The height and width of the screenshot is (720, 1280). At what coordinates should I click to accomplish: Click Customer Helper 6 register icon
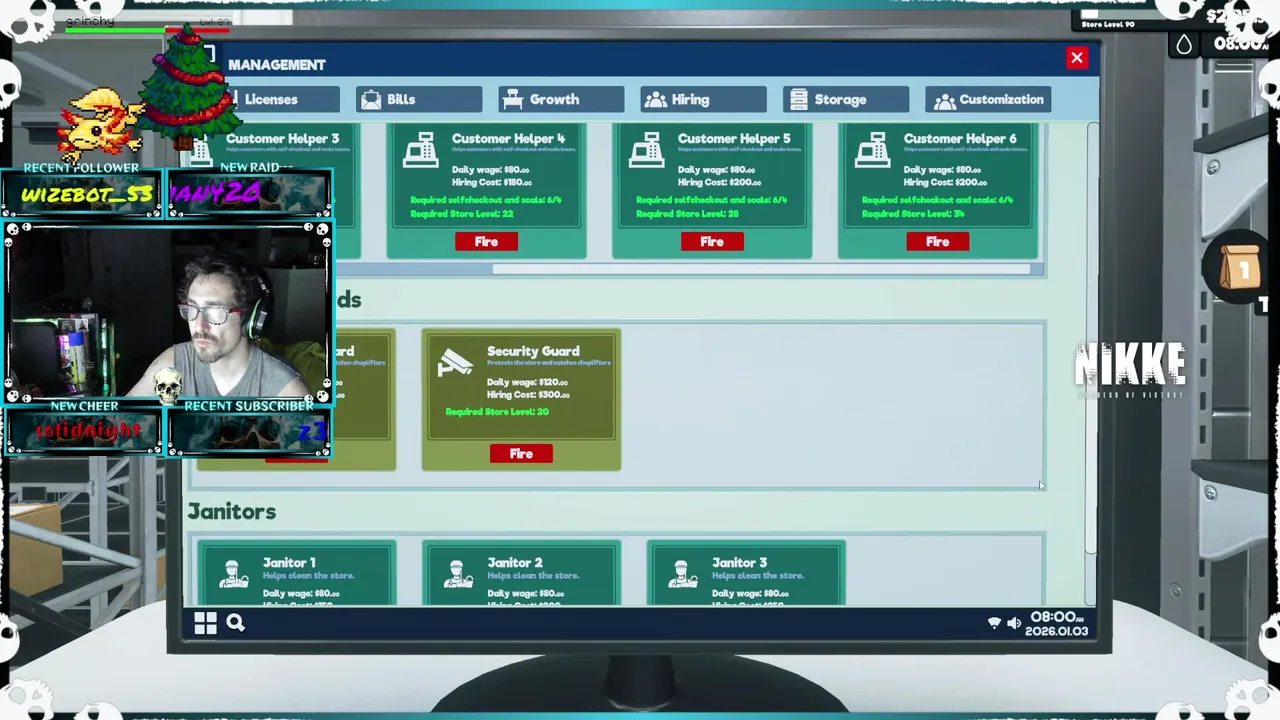[x=872, y=151]
